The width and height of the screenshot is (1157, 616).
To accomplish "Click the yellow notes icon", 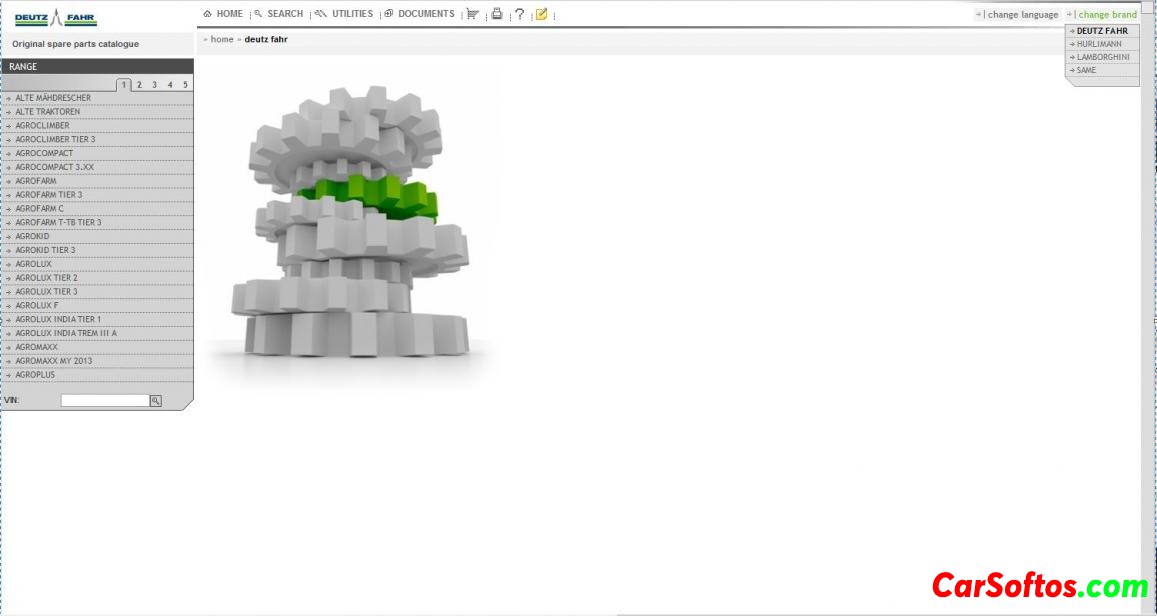I will coord(541,14).
